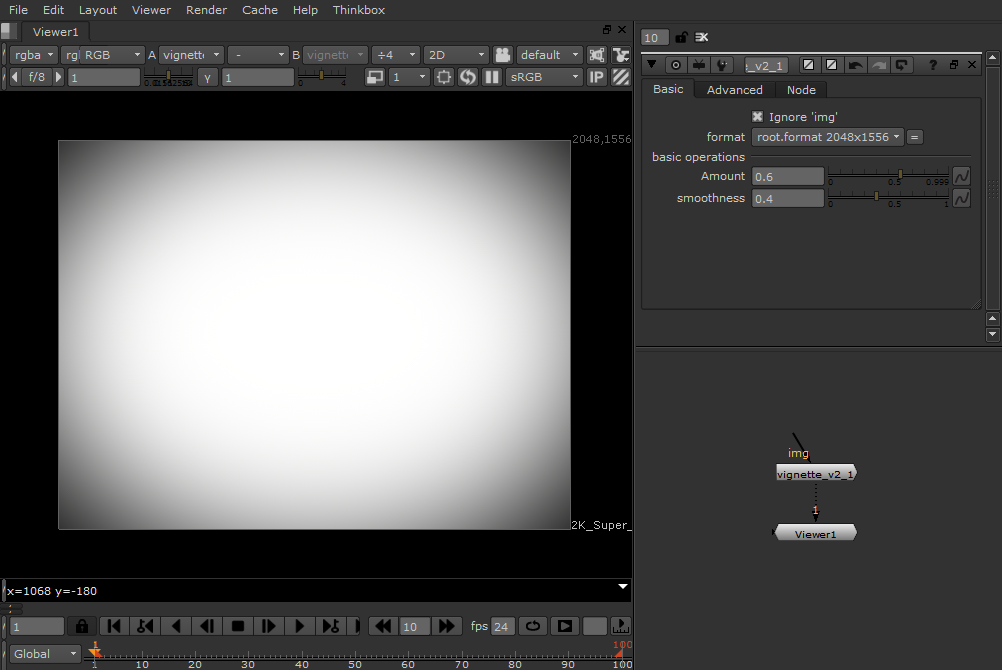Open the wipe mode dropdown showing dash

tap(258, 55)
